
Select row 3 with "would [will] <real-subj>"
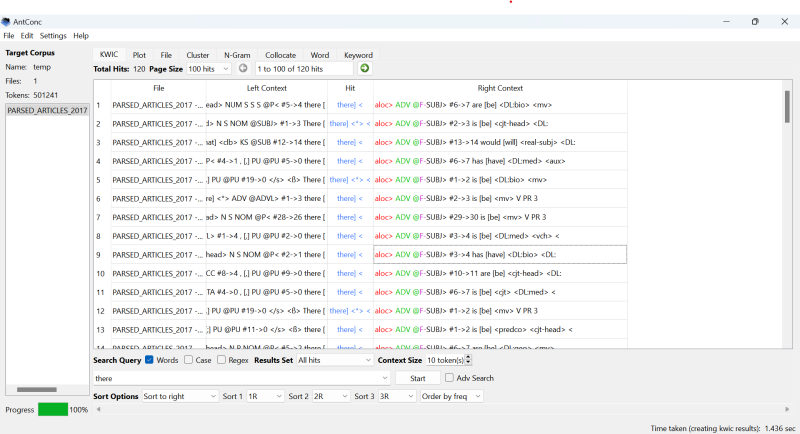pyautogui.click(x=360, y=142)
